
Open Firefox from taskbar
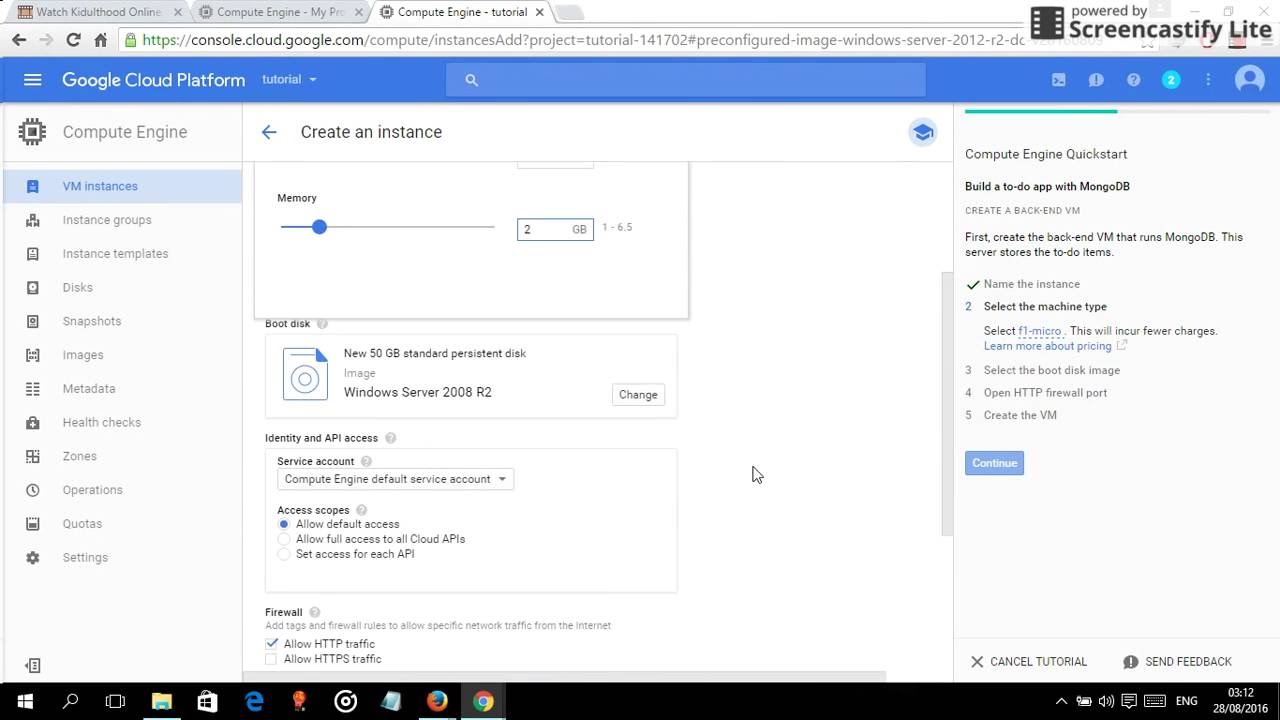pyautogui.click(x=437, y=702)
